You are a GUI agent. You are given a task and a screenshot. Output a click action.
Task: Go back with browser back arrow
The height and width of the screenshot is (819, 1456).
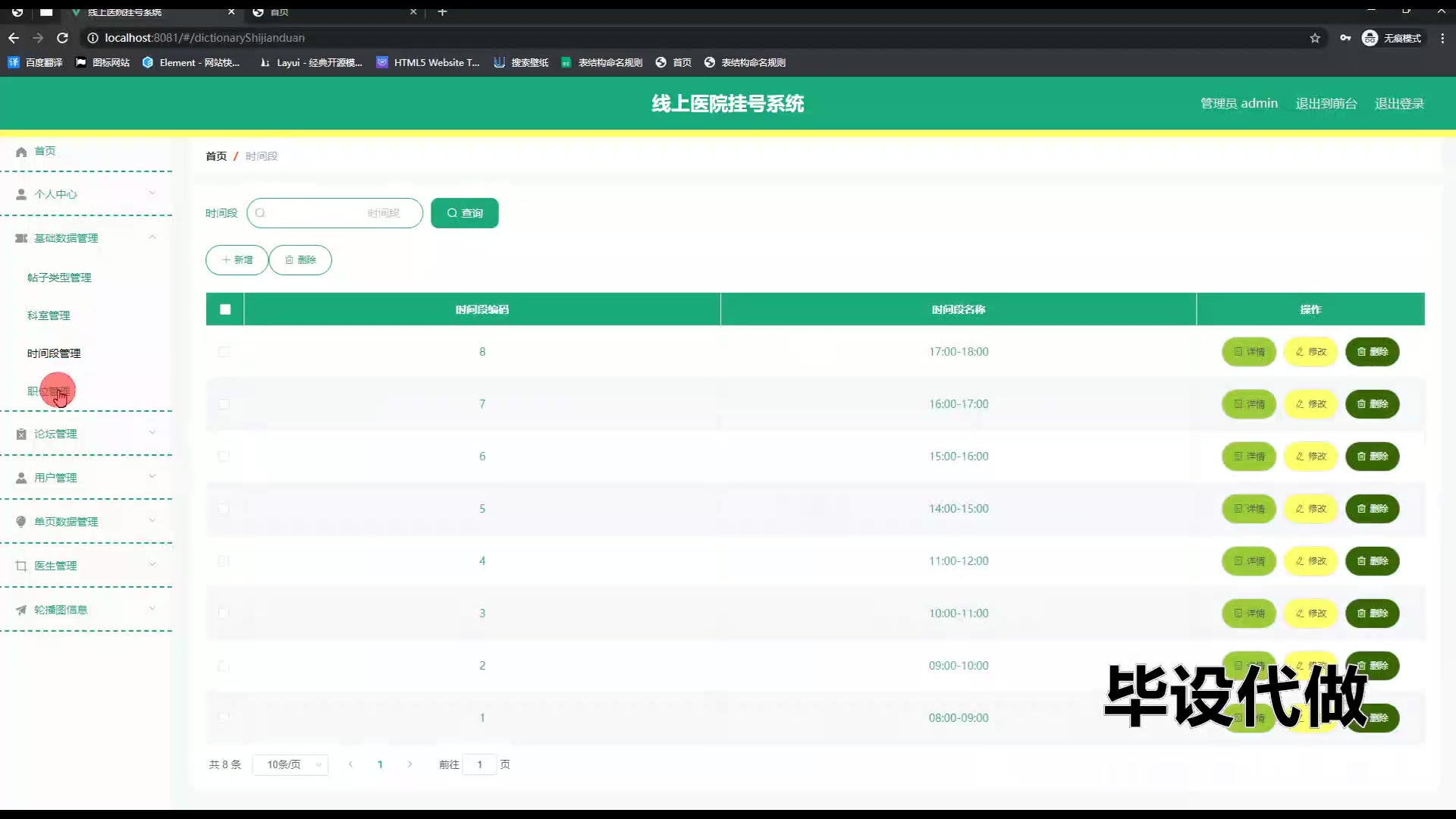(14, 38)
